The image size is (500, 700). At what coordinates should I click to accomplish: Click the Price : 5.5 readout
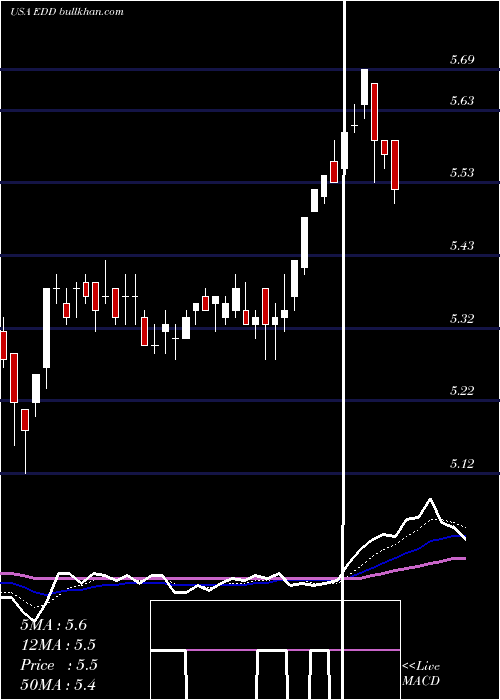[x=58, y=665]
